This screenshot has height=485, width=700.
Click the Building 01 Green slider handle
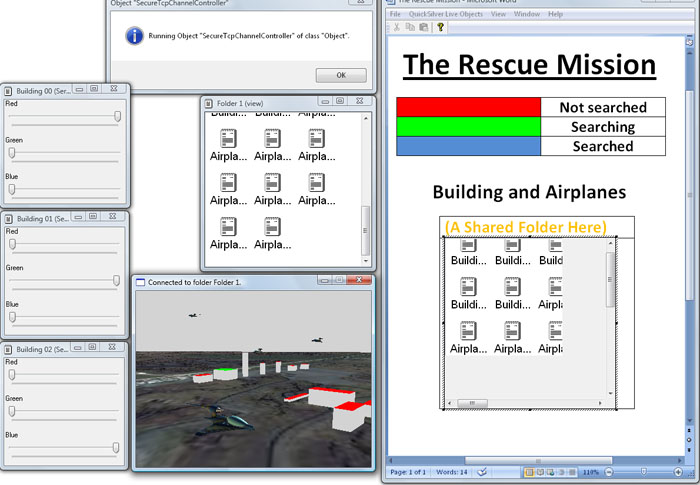click(118, 281)
